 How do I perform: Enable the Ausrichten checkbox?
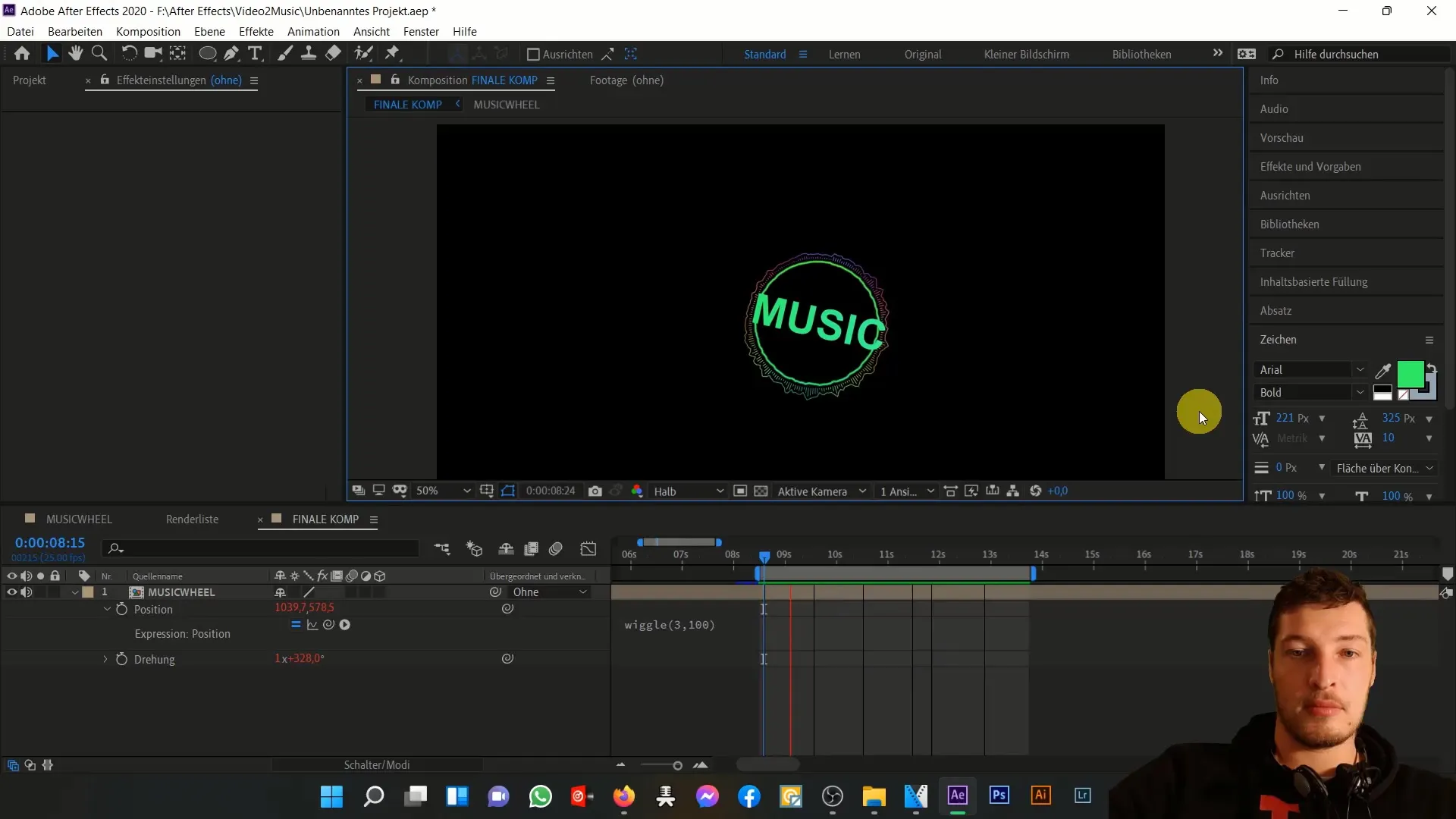[533, 55]
